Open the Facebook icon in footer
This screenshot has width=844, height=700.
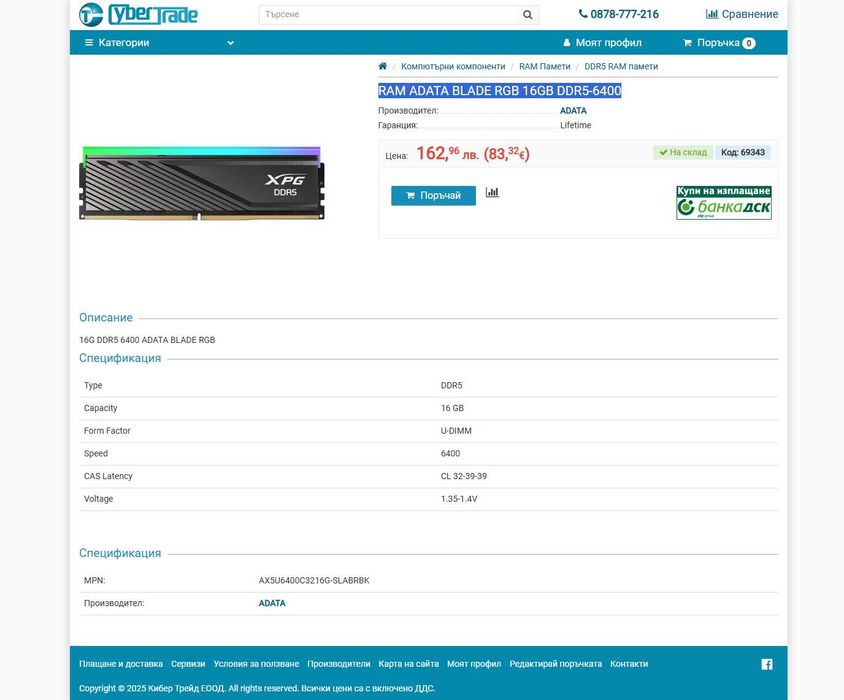click(766, 664)
